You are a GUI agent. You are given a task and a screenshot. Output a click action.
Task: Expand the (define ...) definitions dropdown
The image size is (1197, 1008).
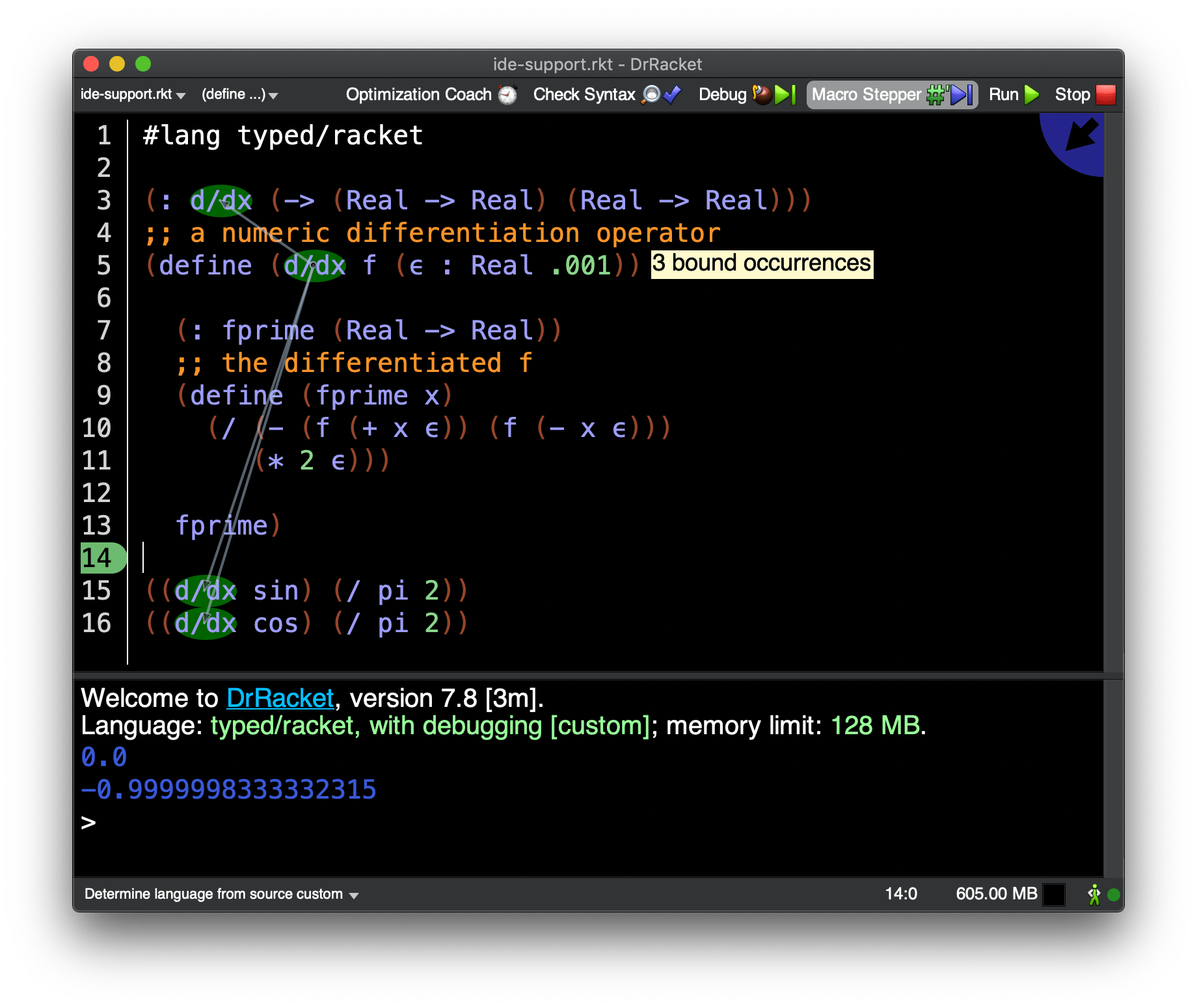[x=239, y=94]
